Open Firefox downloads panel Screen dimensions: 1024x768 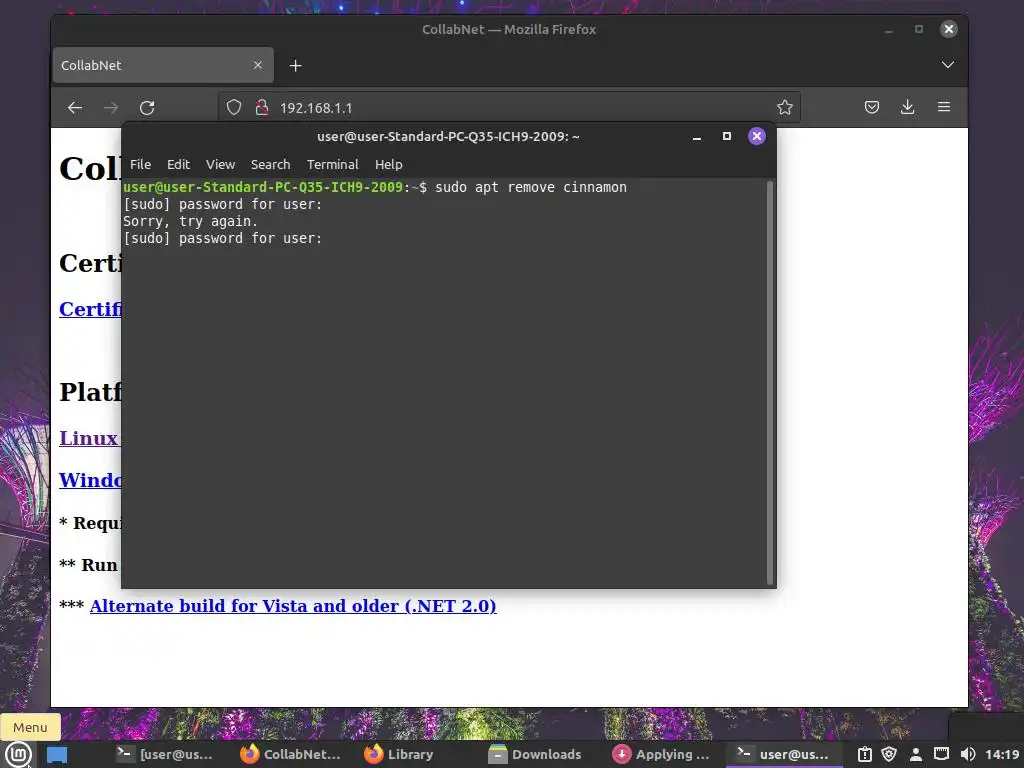[x=907, y=107]
